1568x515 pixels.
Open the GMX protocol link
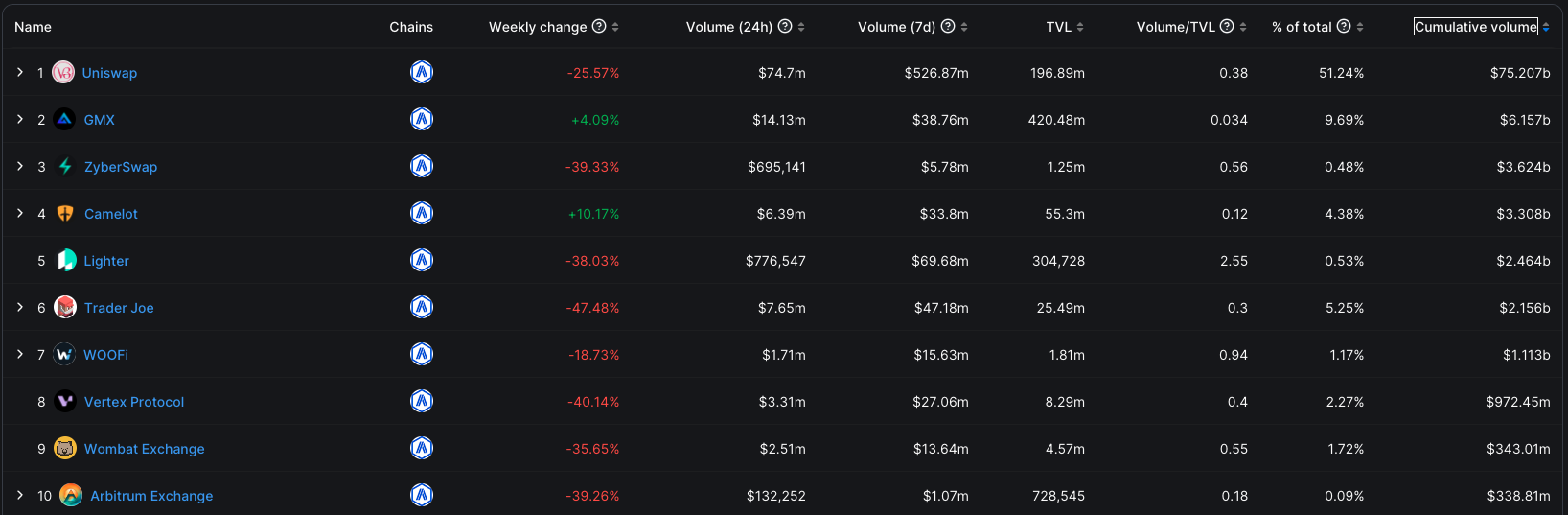pos(100,120)
